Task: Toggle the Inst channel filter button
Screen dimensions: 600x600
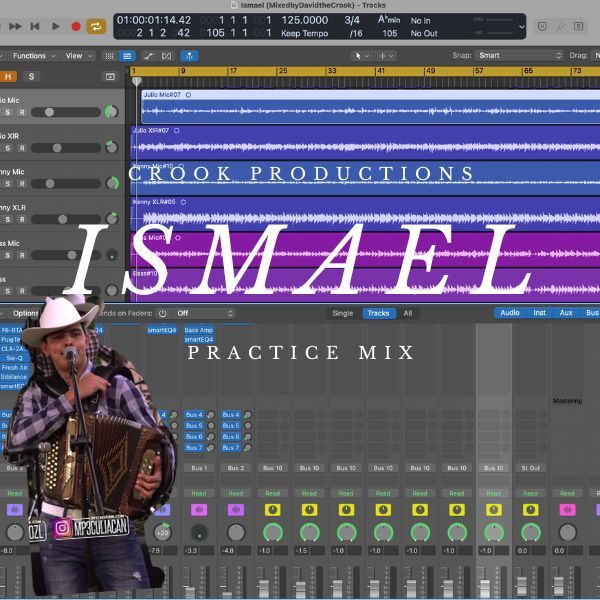Action: [x=540, y=313]
